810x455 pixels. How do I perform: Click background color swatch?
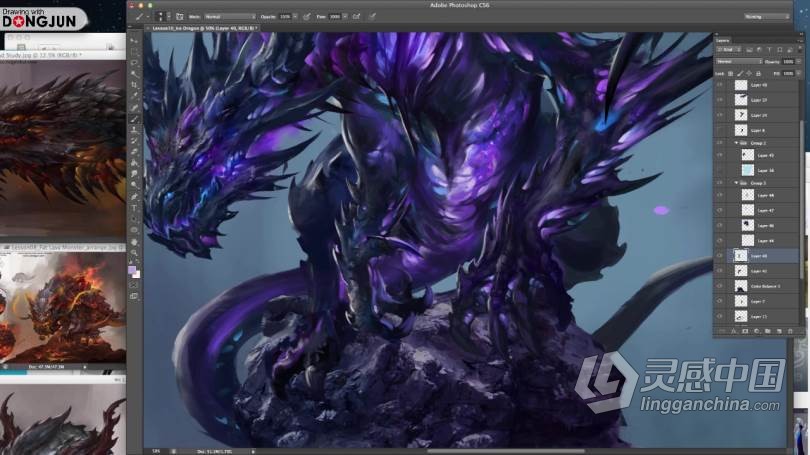click(x=136, y=274)
